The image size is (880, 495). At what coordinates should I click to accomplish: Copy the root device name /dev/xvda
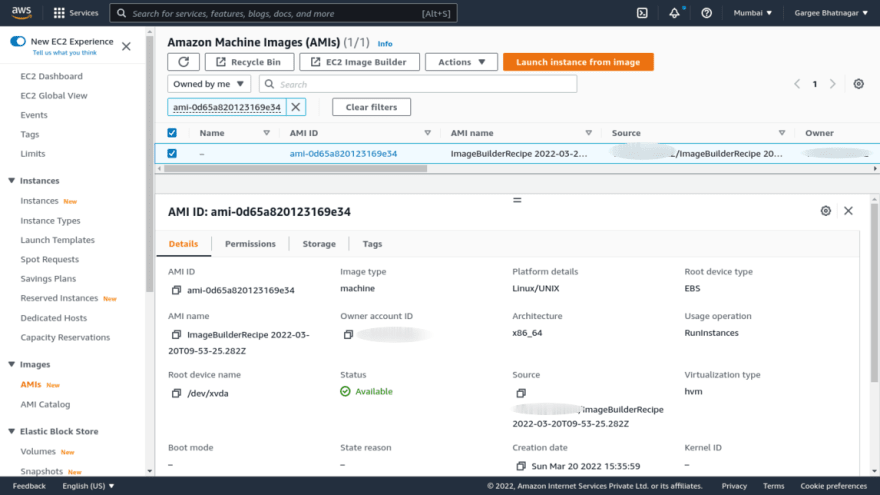[176, 393]
